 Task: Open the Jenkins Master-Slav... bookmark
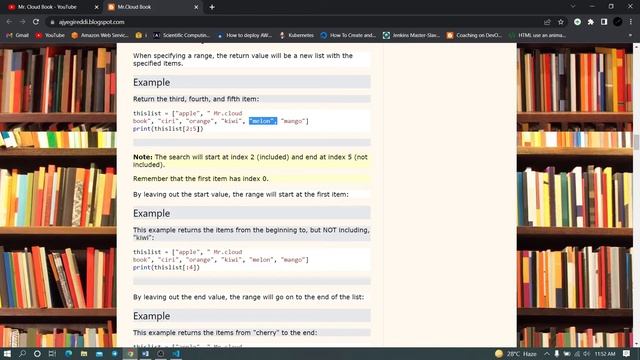pyautogui.click(x=411, y=36)
